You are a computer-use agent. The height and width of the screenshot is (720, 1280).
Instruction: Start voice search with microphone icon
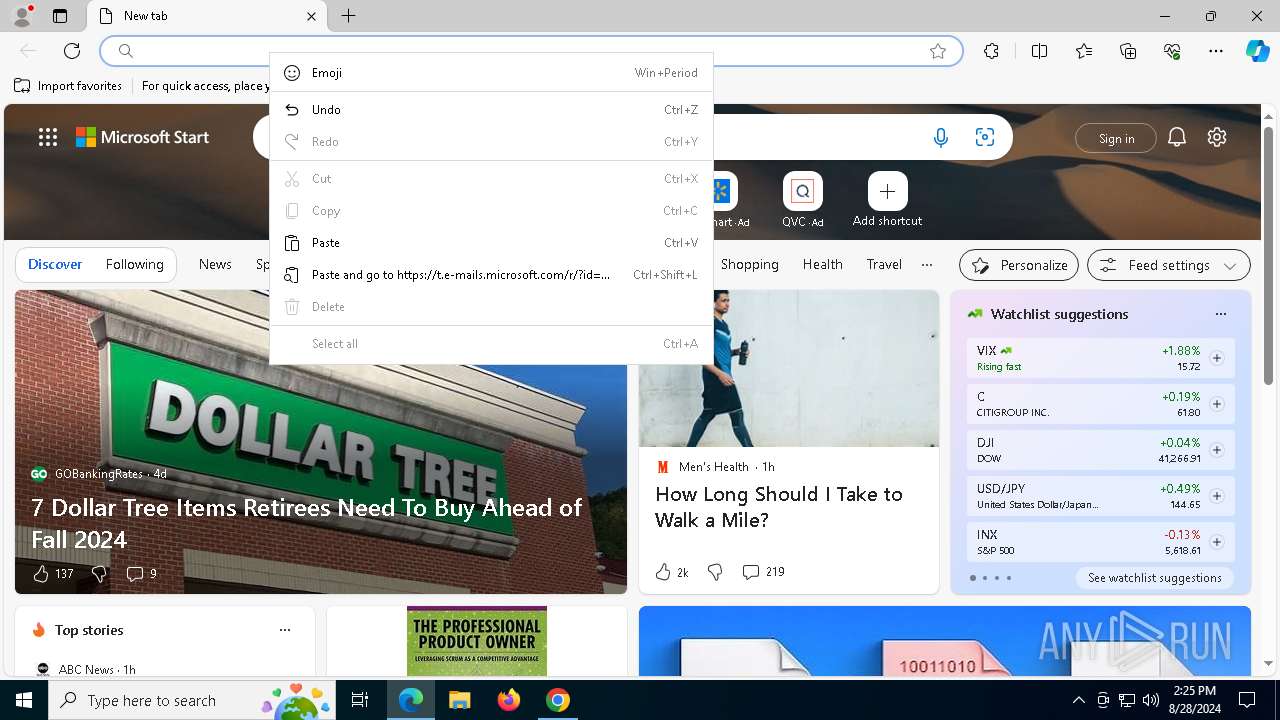click(941, 138)
